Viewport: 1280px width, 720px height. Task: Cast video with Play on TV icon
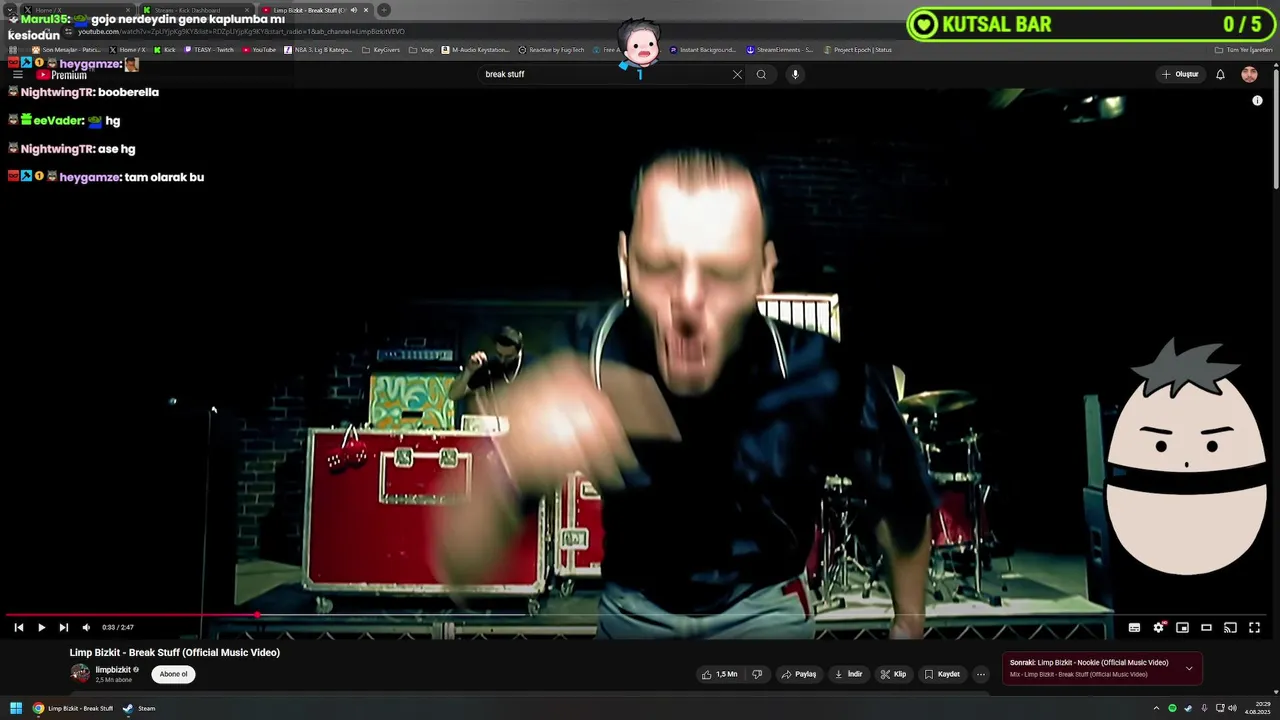(1230, 627)
